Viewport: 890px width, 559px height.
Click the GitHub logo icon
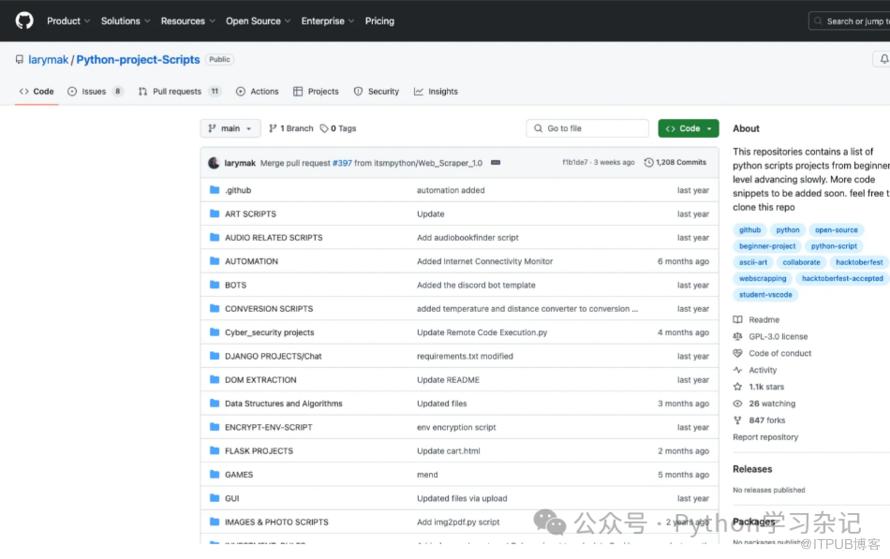point(24,20)
